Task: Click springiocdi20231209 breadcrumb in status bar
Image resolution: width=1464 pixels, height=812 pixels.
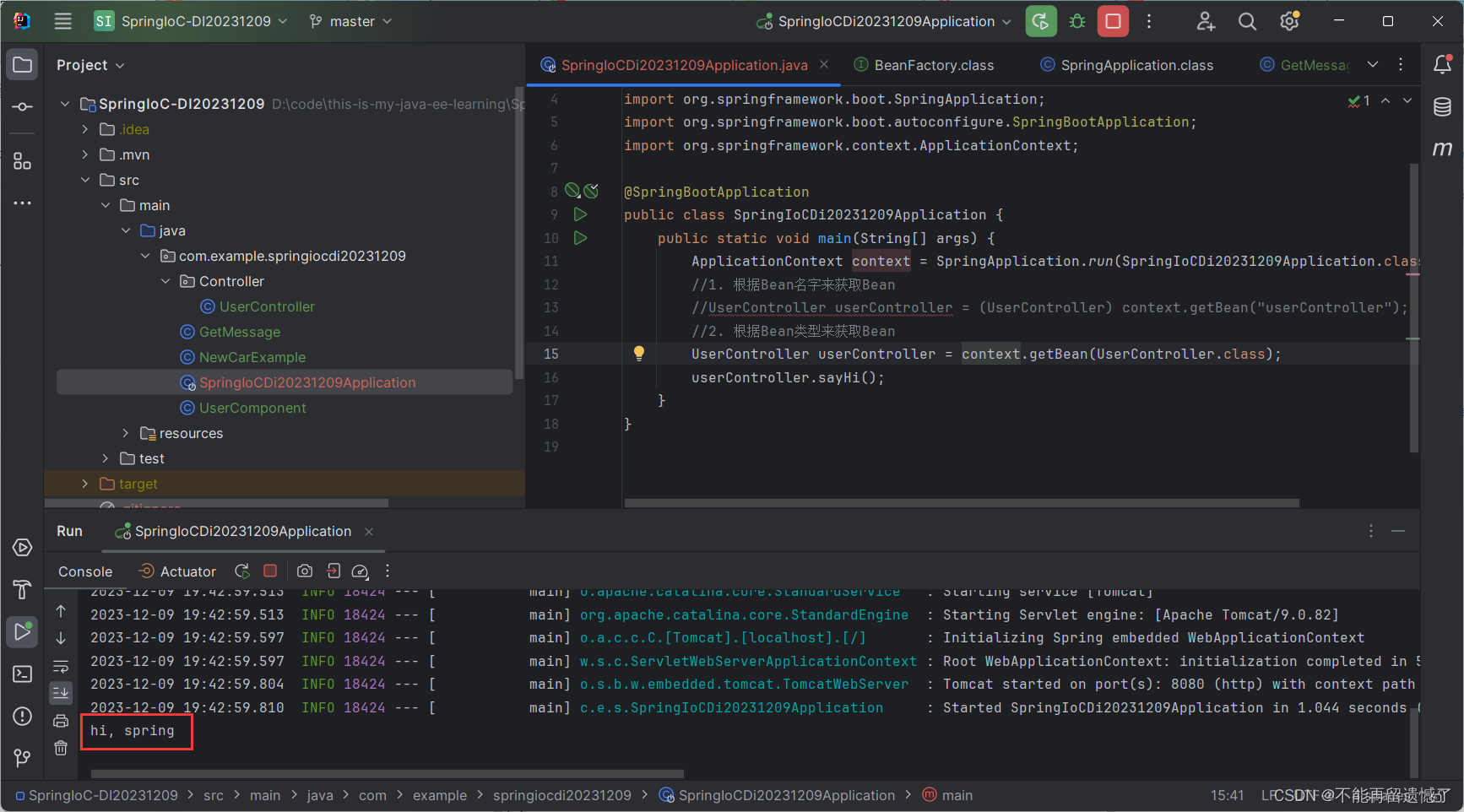Action: point(562,795)
